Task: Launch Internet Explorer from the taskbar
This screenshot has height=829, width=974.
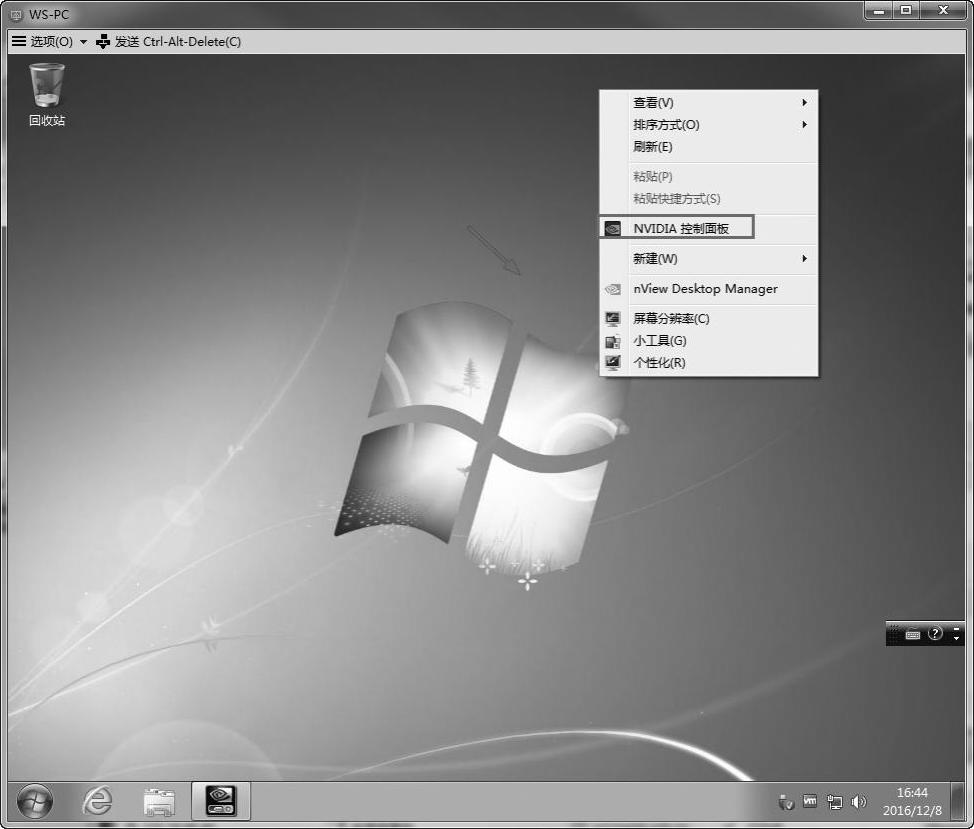Action: (x=97, y=801)
